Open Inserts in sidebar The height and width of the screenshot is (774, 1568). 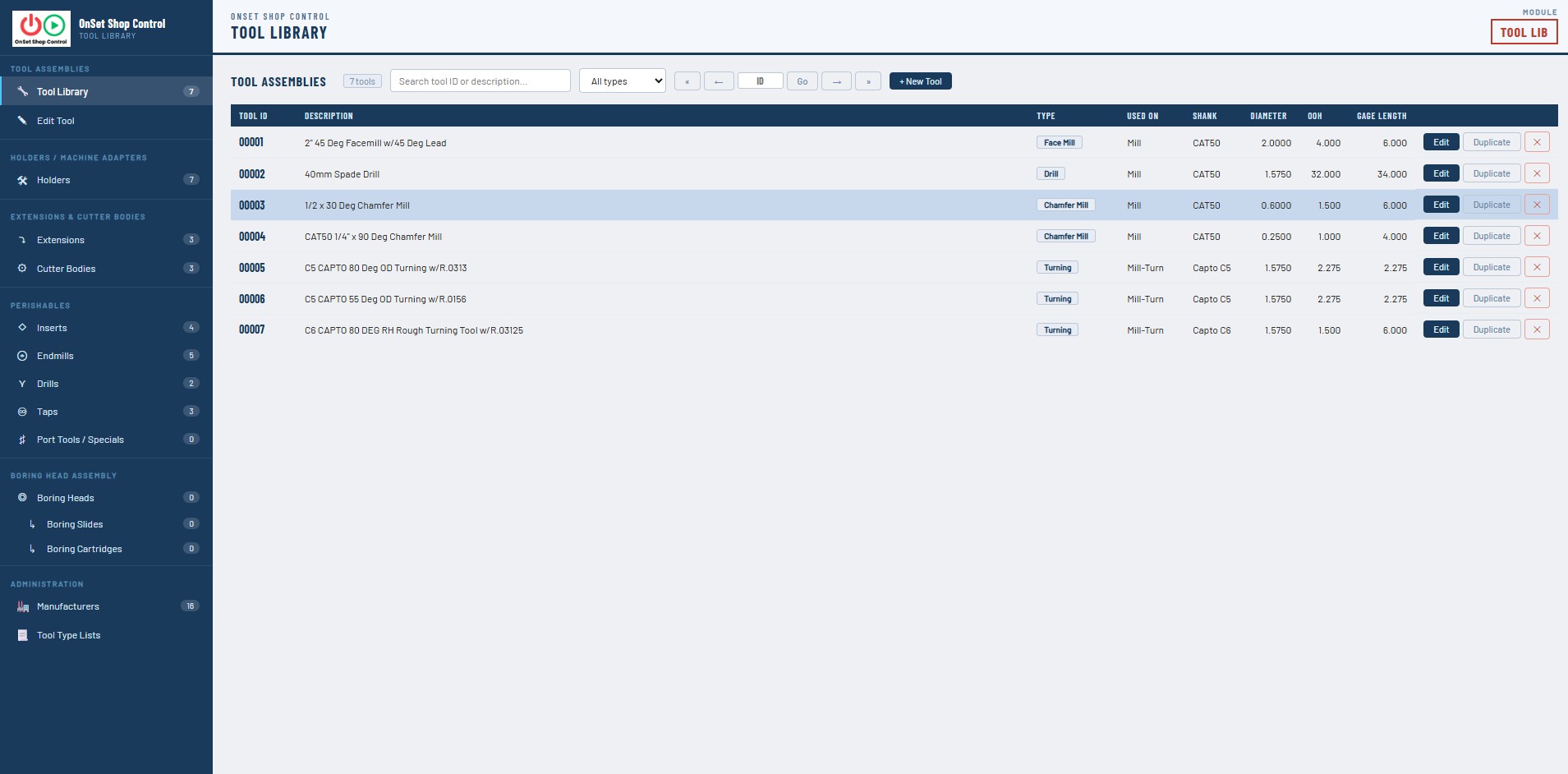coord(106,328)
